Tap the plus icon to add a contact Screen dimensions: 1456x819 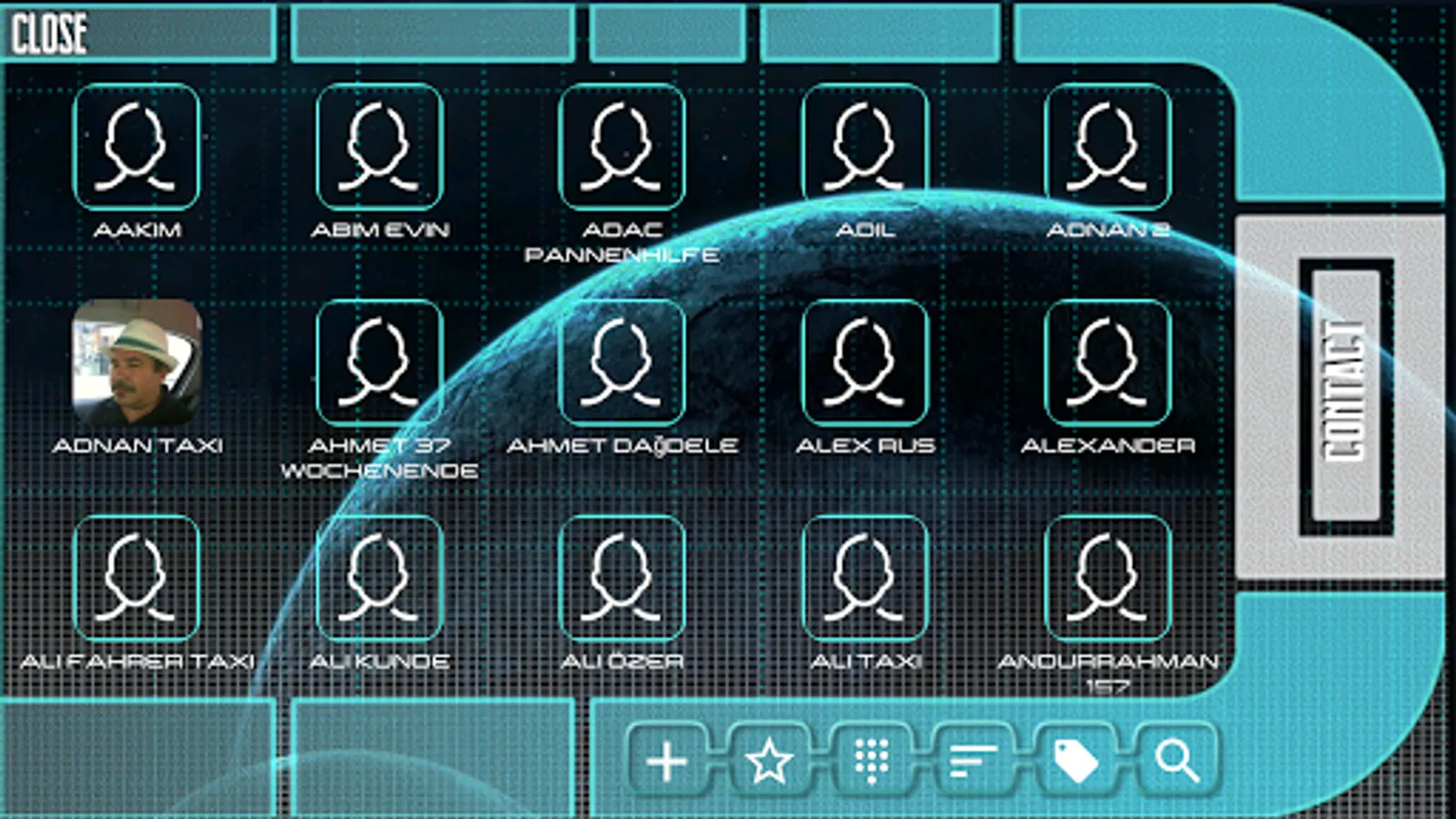coord(666,761)
